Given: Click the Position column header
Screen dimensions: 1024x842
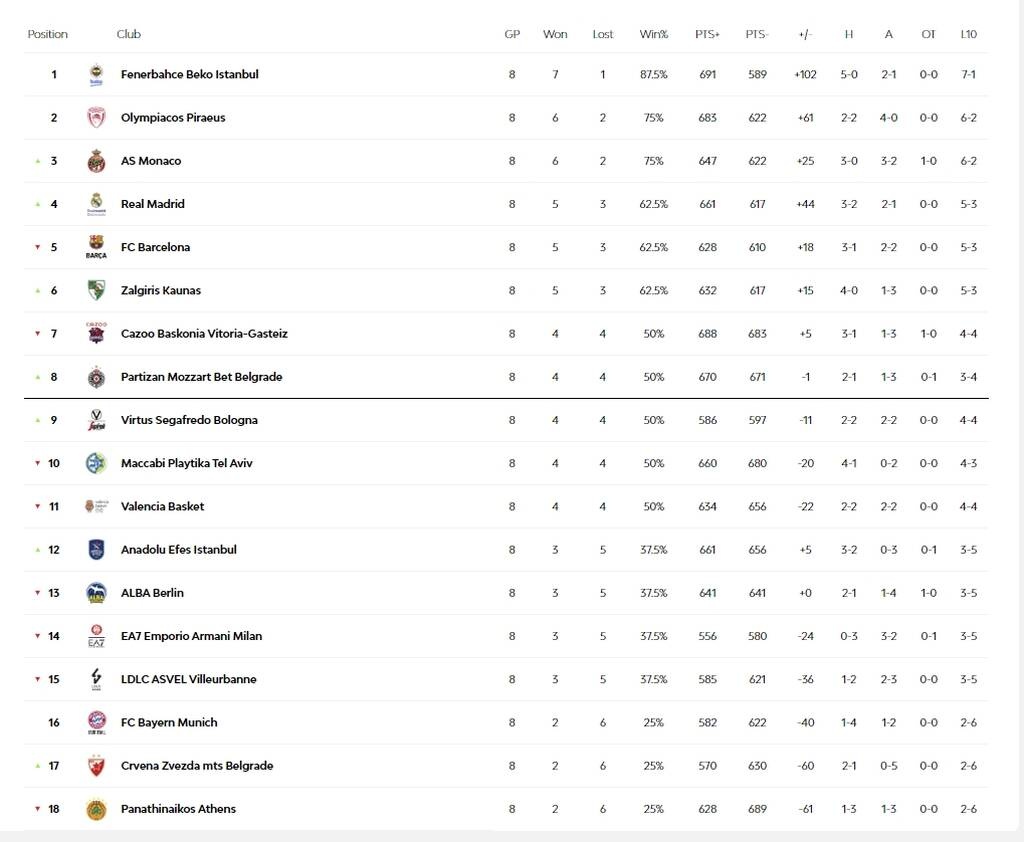Looking at the screenshot, I should click(x=48, y=33).
